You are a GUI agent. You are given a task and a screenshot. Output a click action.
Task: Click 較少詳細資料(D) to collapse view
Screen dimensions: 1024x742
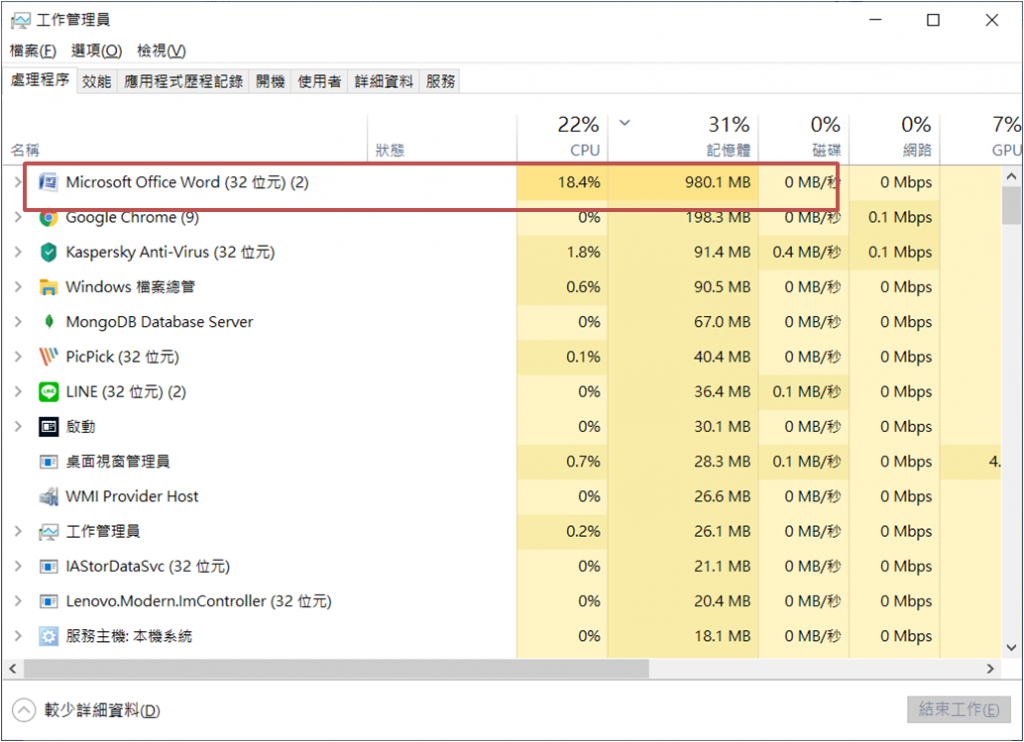click(x=102, y=710)
